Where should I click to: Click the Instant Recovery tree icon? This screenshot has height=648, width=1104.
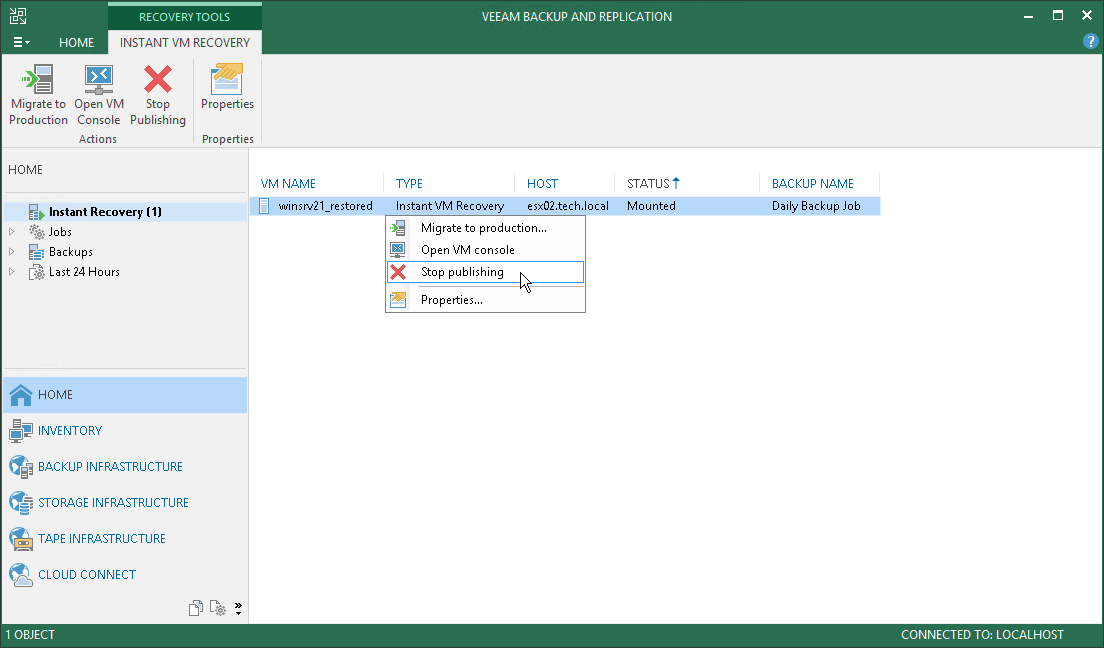(x=37, y=211)
